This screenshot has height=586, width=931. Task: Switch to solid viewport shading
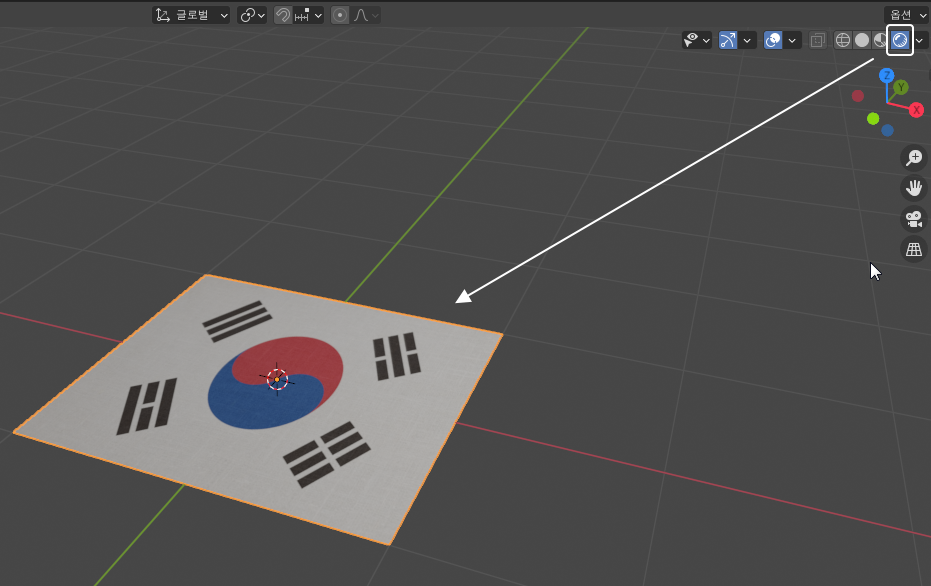862,40
